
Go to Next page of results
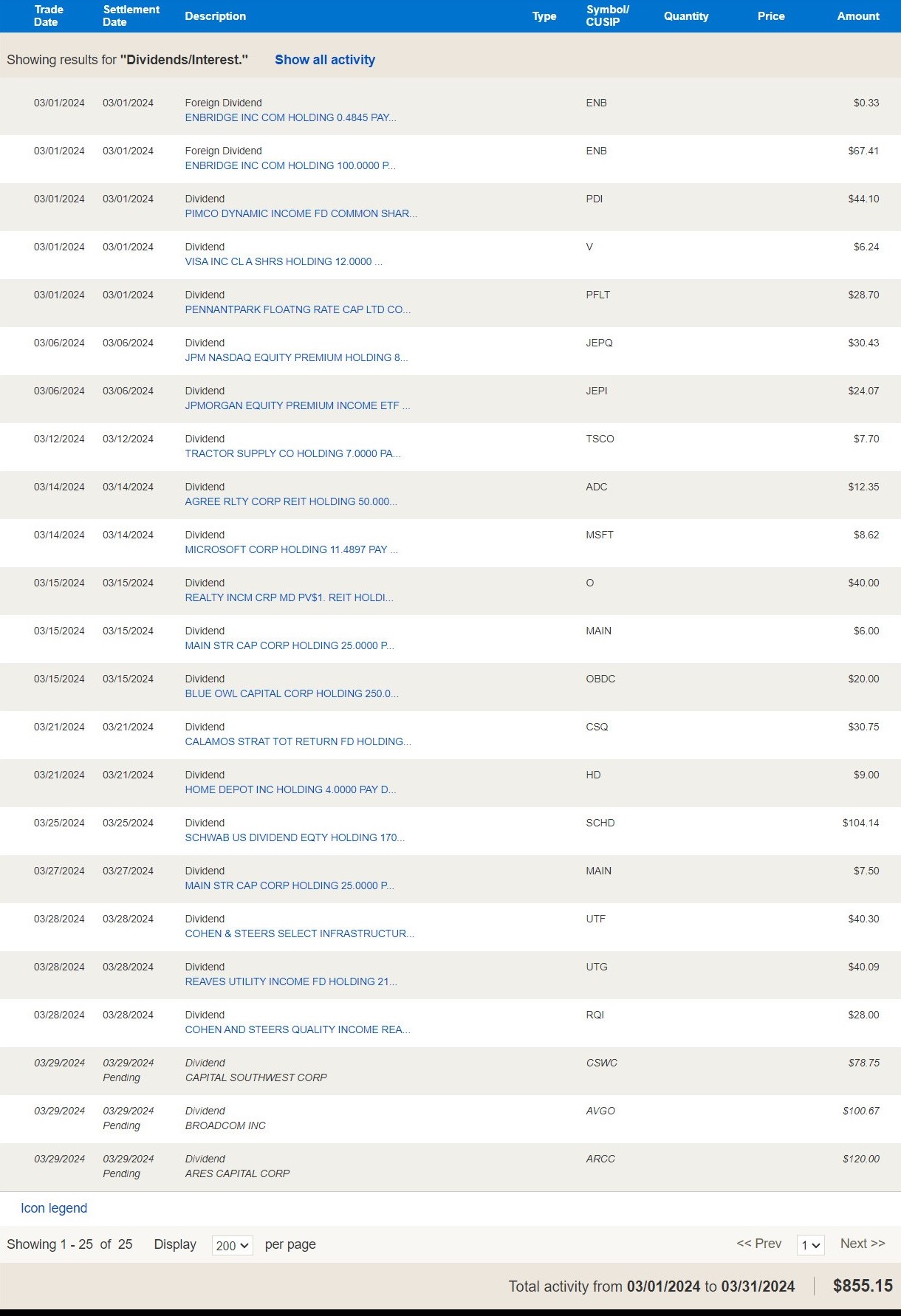pos(862,1244)
